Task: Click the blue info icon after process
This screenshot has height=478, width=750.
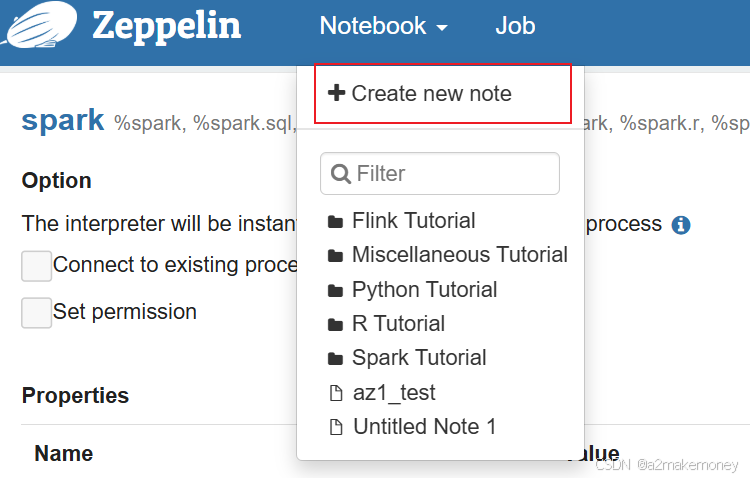Action: [x=681, y=225]
